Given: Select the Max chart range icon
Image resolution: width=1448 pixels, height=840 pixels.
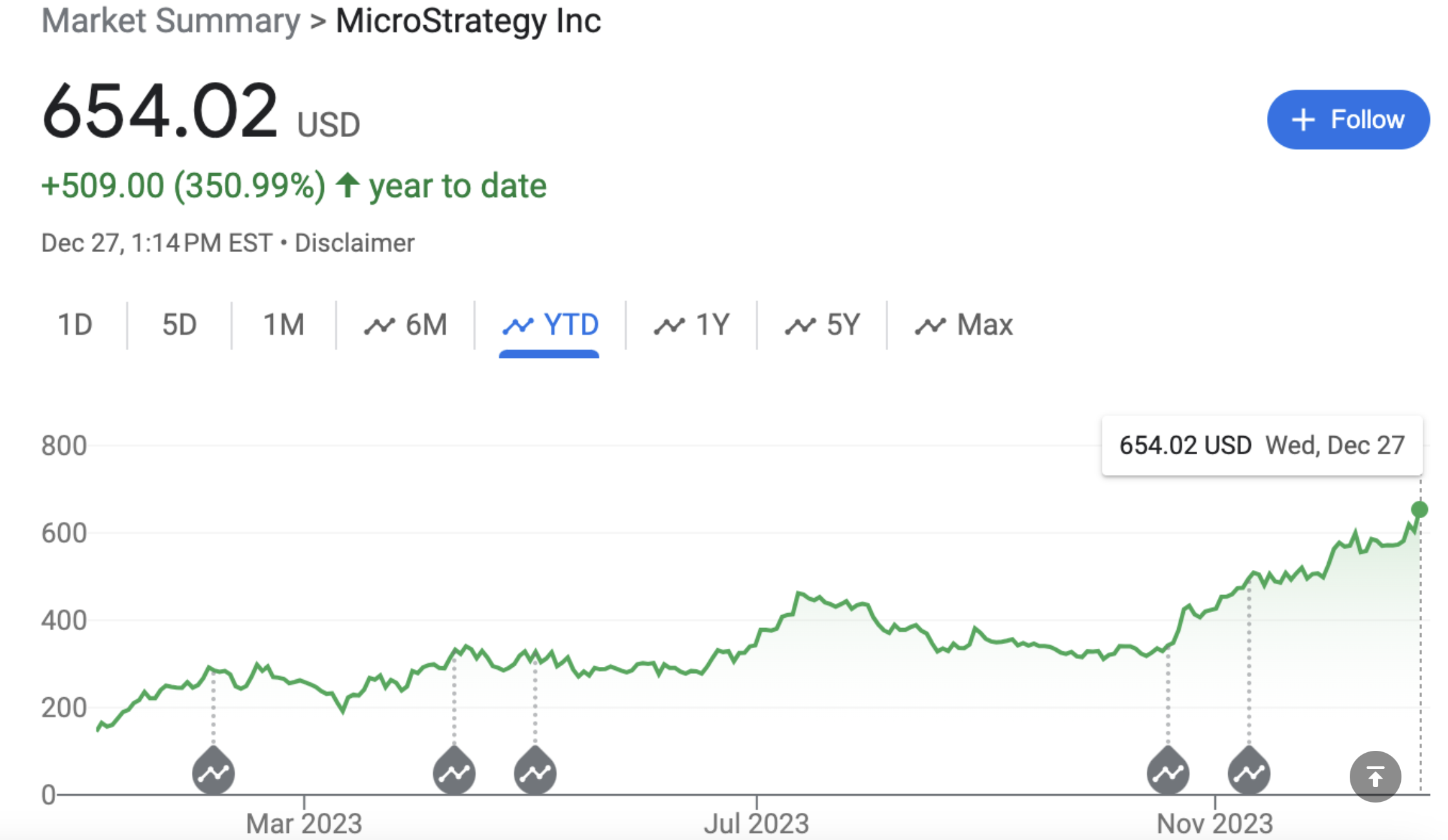Looking at the screenshot, I should (x=932, y=325).
